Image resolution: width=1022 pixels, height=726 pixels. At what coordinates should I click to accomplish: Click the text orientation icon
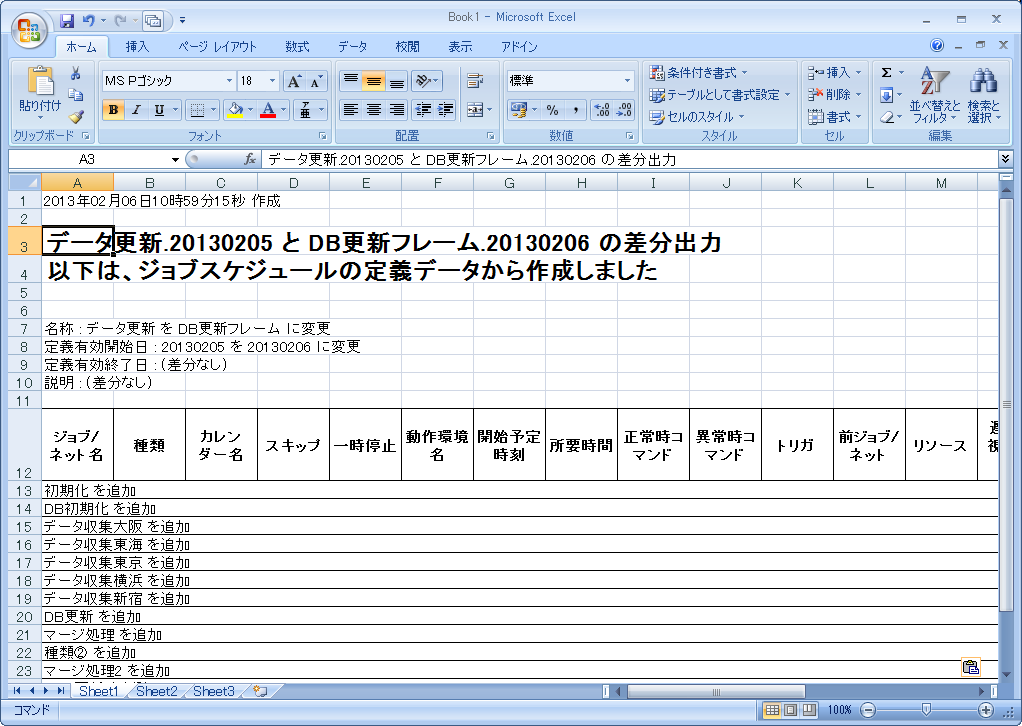pyautogui.click(x=426, y=81)
